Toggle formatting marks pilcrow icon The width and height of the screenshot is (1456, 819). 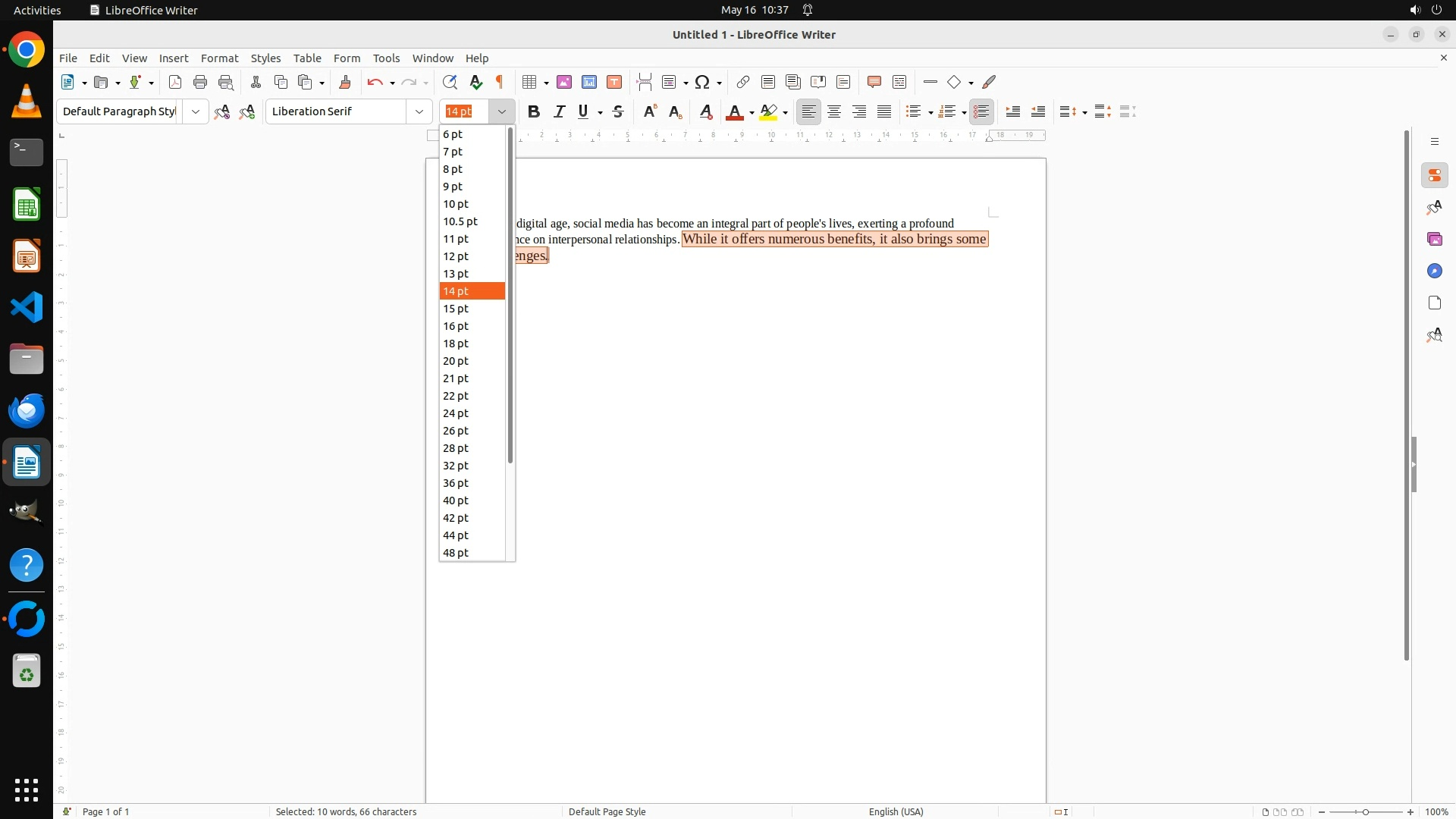500,82
